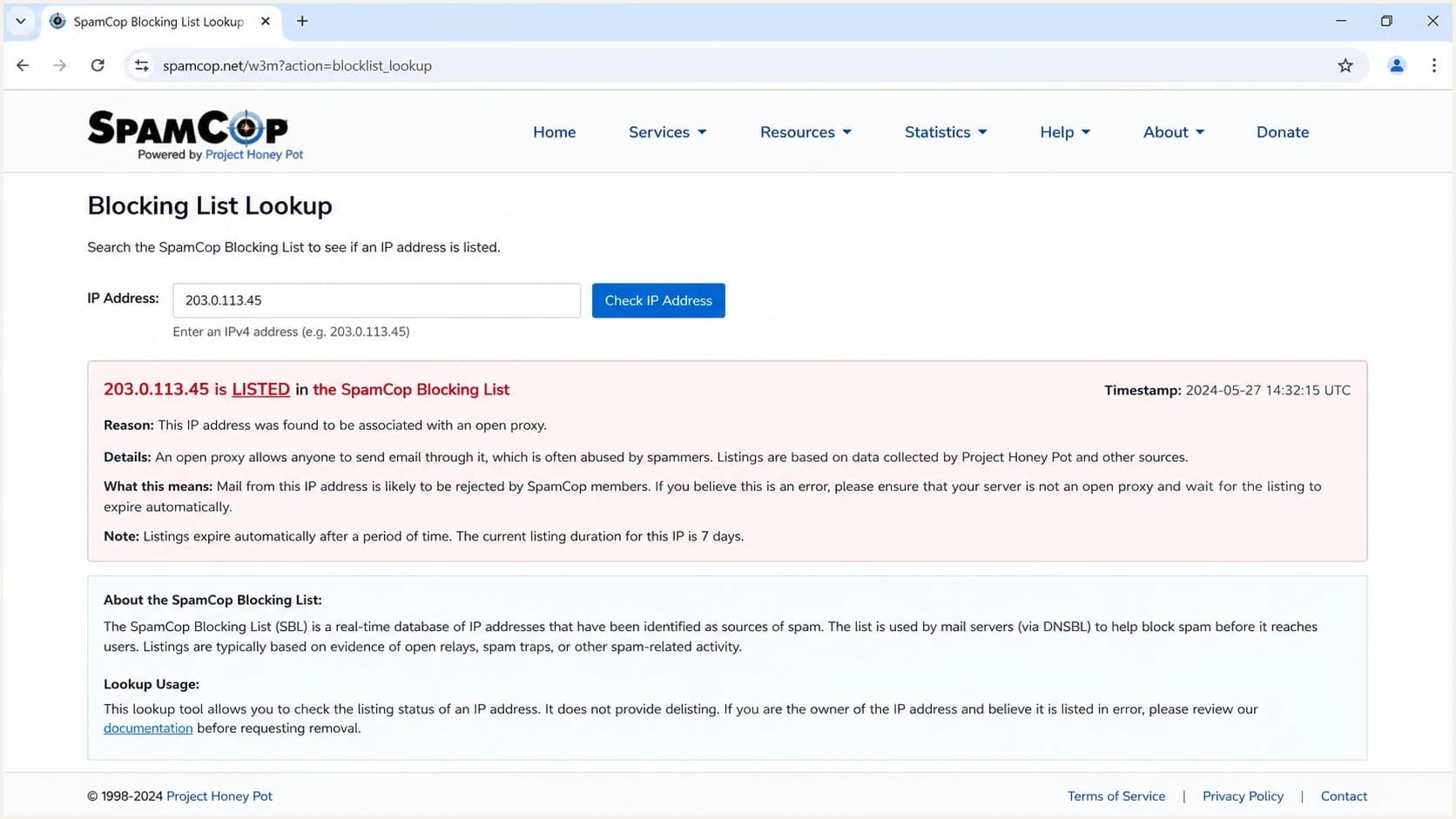Open the Privacy Policy footer link
The width and height of the screenshot is (1456, 819).
pos(1243,796)
